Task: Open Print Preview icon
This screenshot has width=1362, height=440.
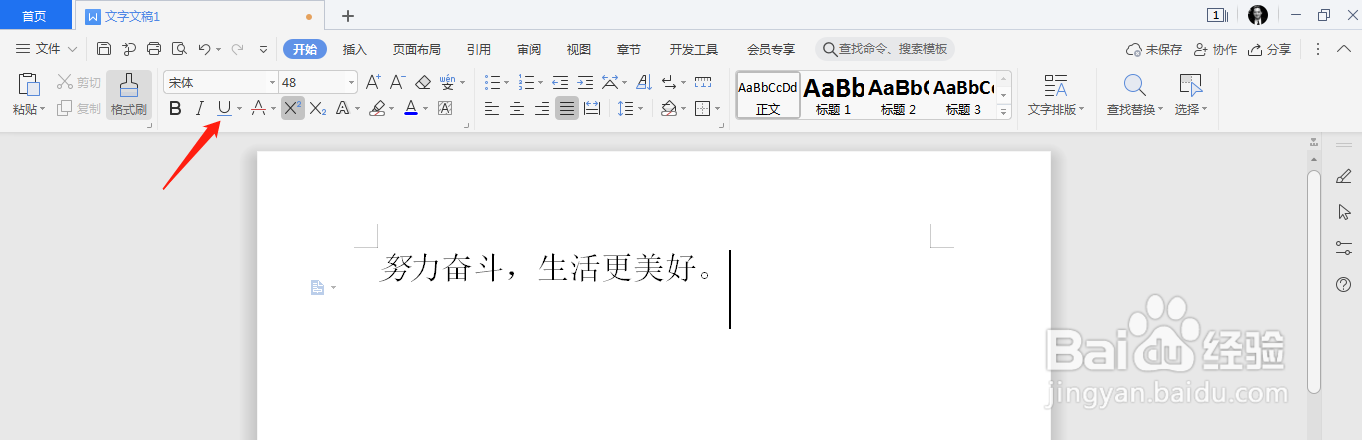Action: click(179, 49)
